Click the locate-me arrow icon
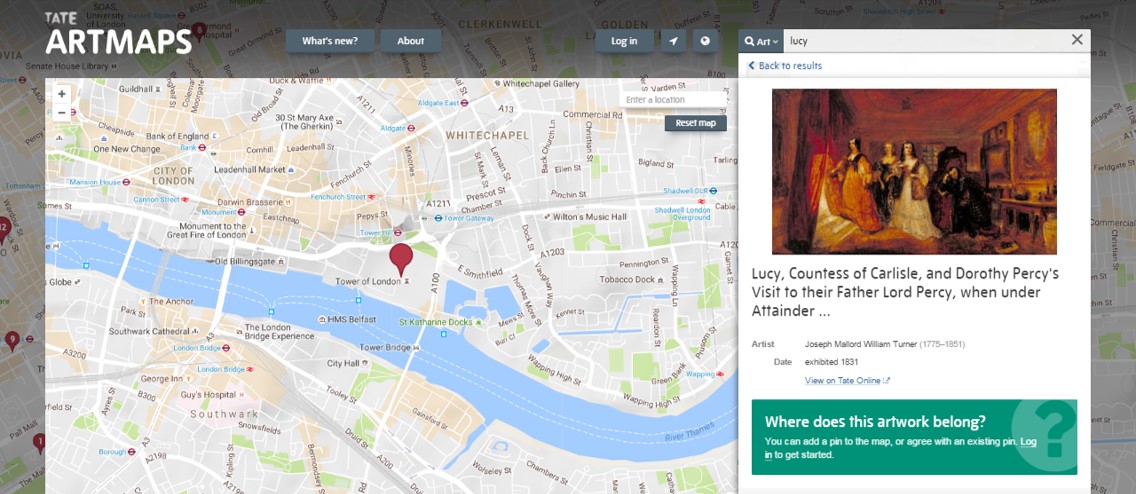1136x494 pixels. [673, 41]
